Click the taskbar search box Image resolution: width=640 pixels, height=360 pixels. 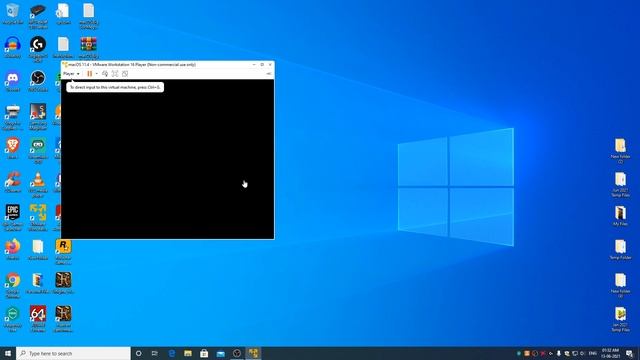[x=73, y=353]
